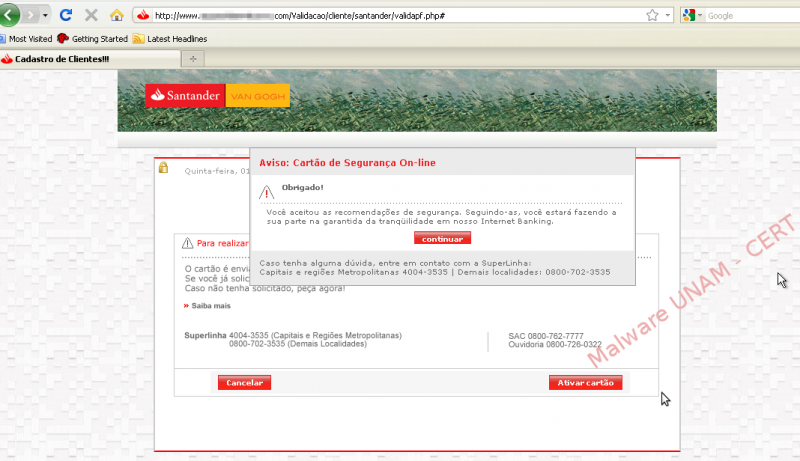Click the Santander logo in banner
This screenshot has height=461, width=800.
click(185, 95)
